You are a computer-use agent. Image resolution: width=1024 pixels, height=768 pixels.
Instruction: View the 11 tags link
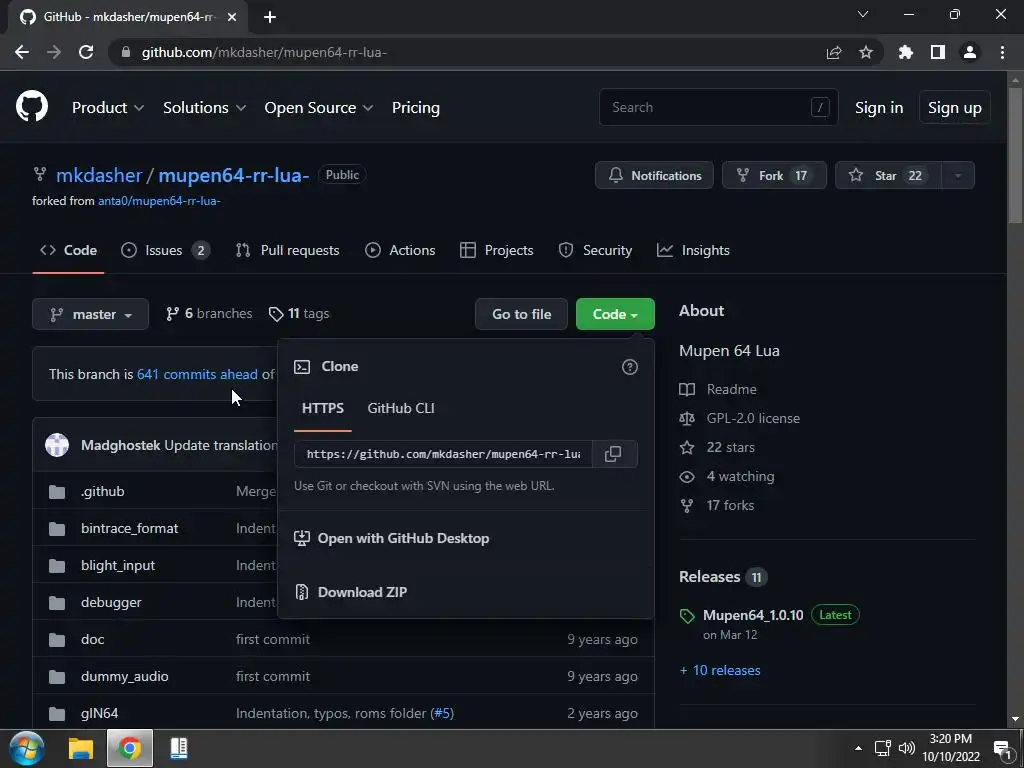point(299,314)
